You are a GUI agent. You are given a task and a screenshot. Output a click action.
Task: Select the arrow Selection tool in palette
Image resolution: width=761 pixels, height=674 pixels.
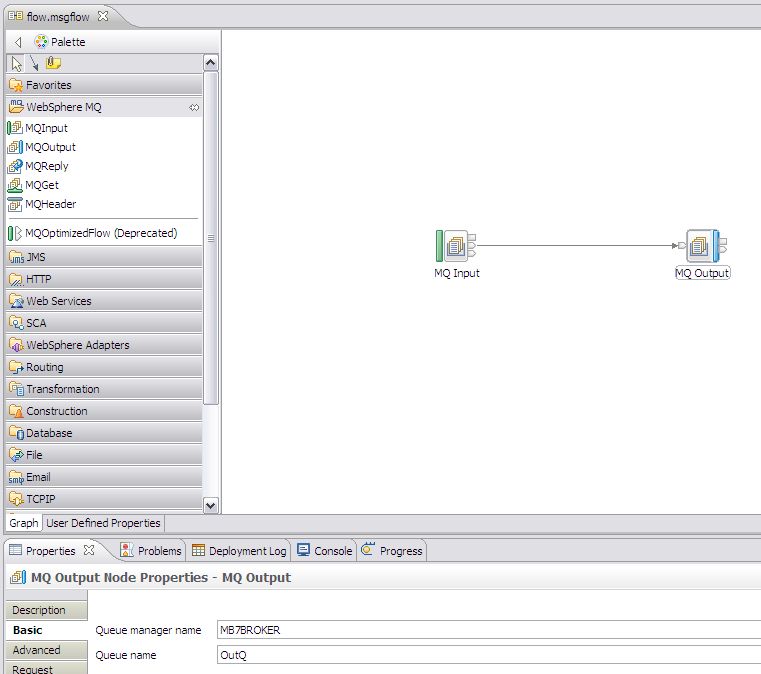pos(16,64)
